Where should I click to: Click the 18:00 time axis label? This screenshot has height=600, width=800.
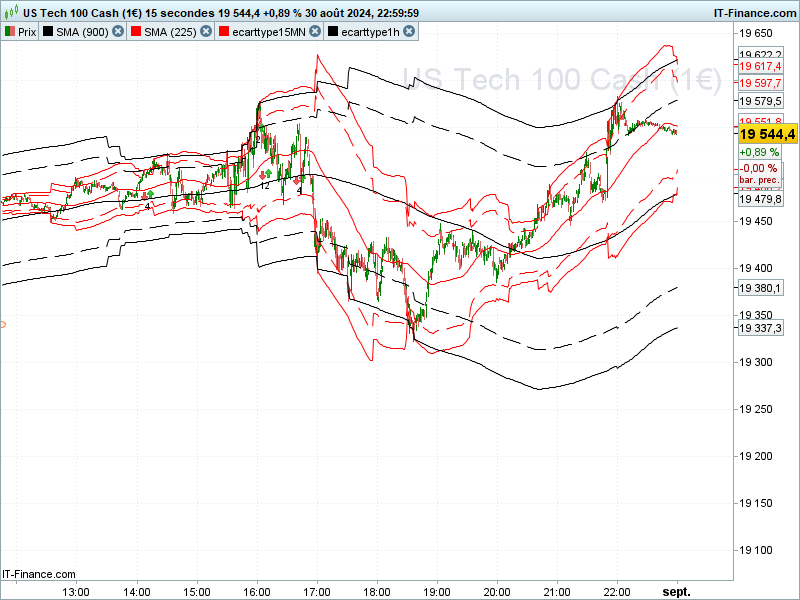[x=377, y=592]
